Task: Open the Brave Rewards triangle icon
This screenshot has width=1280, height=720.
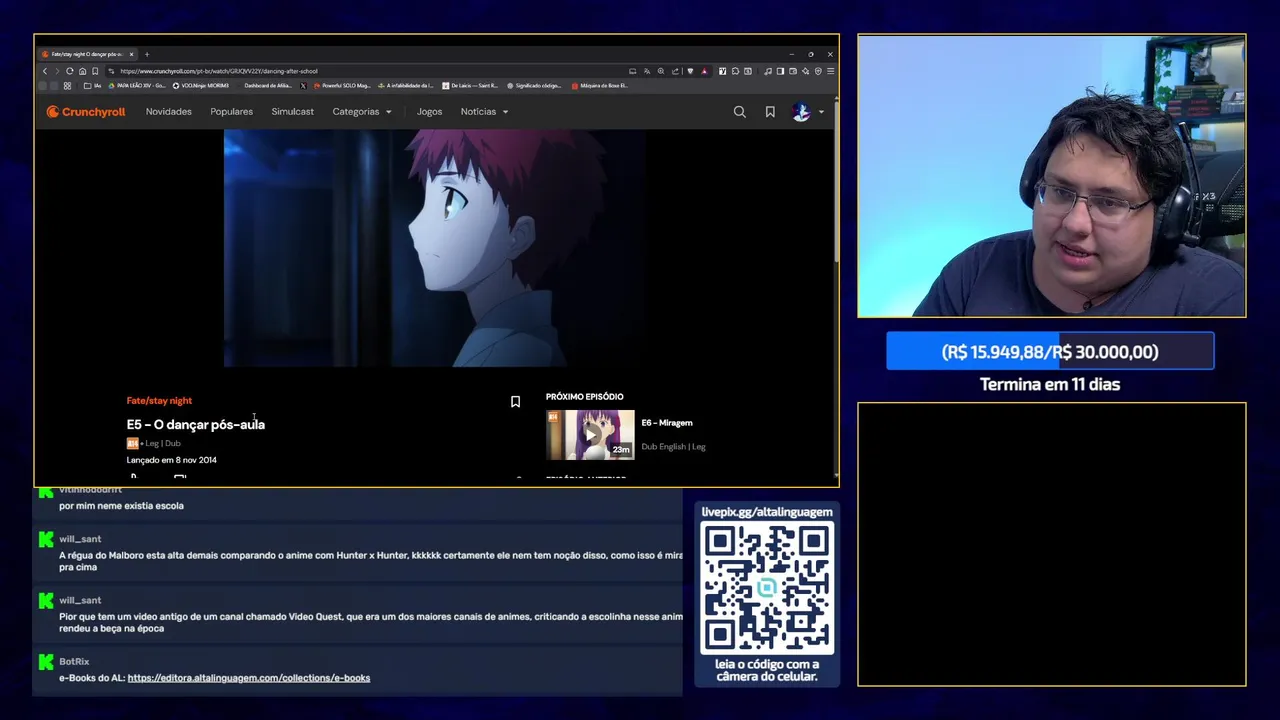Action: point(704,71)
